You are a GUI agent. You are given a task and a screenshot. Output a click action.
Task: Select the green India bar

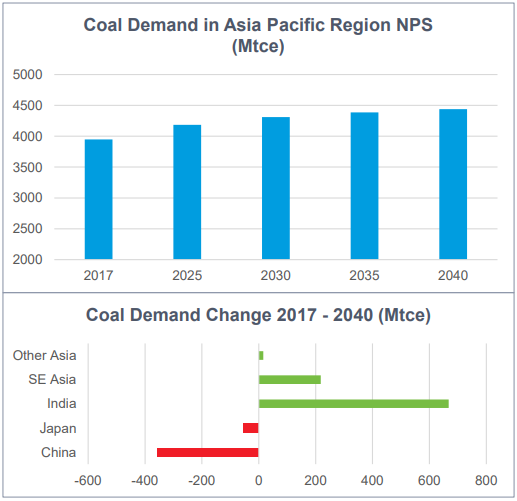(x=354, y=404)
